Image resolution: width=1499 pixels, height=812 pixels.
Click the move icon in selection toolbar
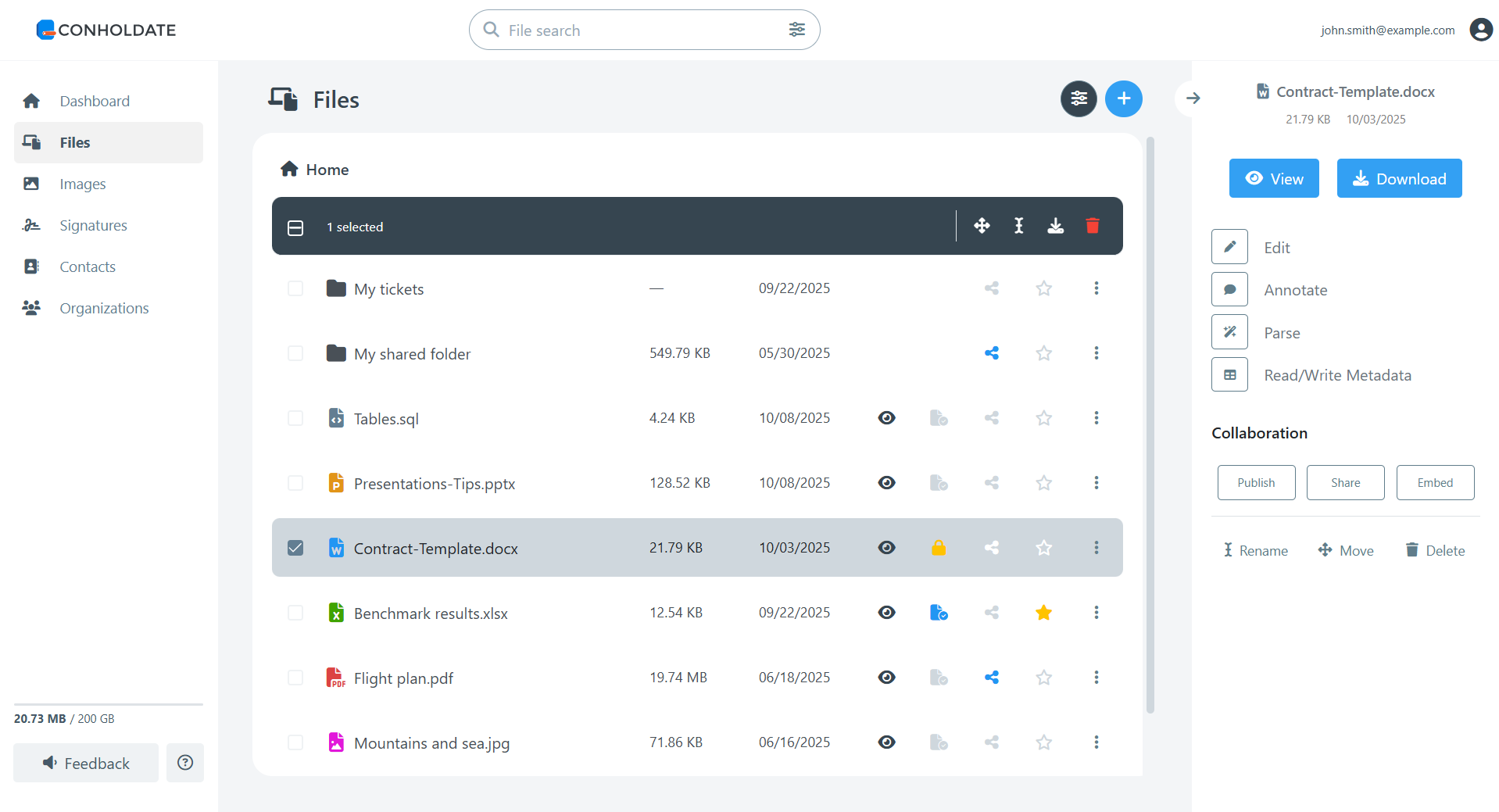click(x=982, y=226)
